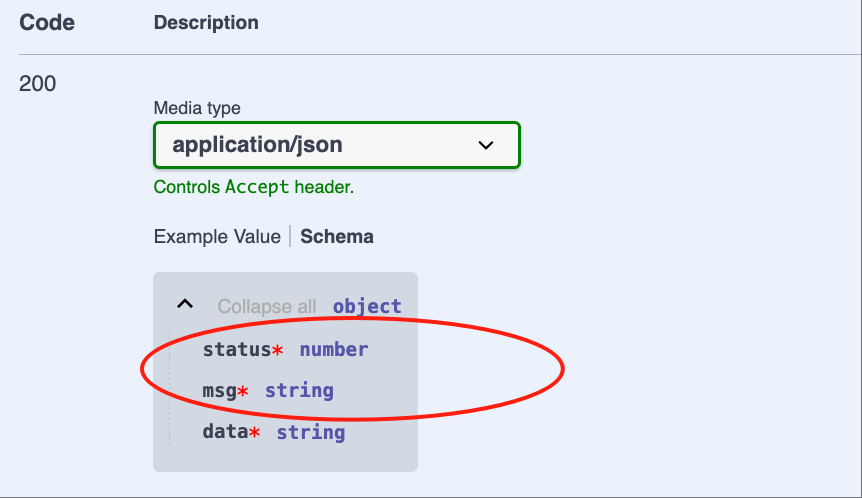Click the string type beside msg
The height and width of the screenshot is (498, 862).
point(299,391)
